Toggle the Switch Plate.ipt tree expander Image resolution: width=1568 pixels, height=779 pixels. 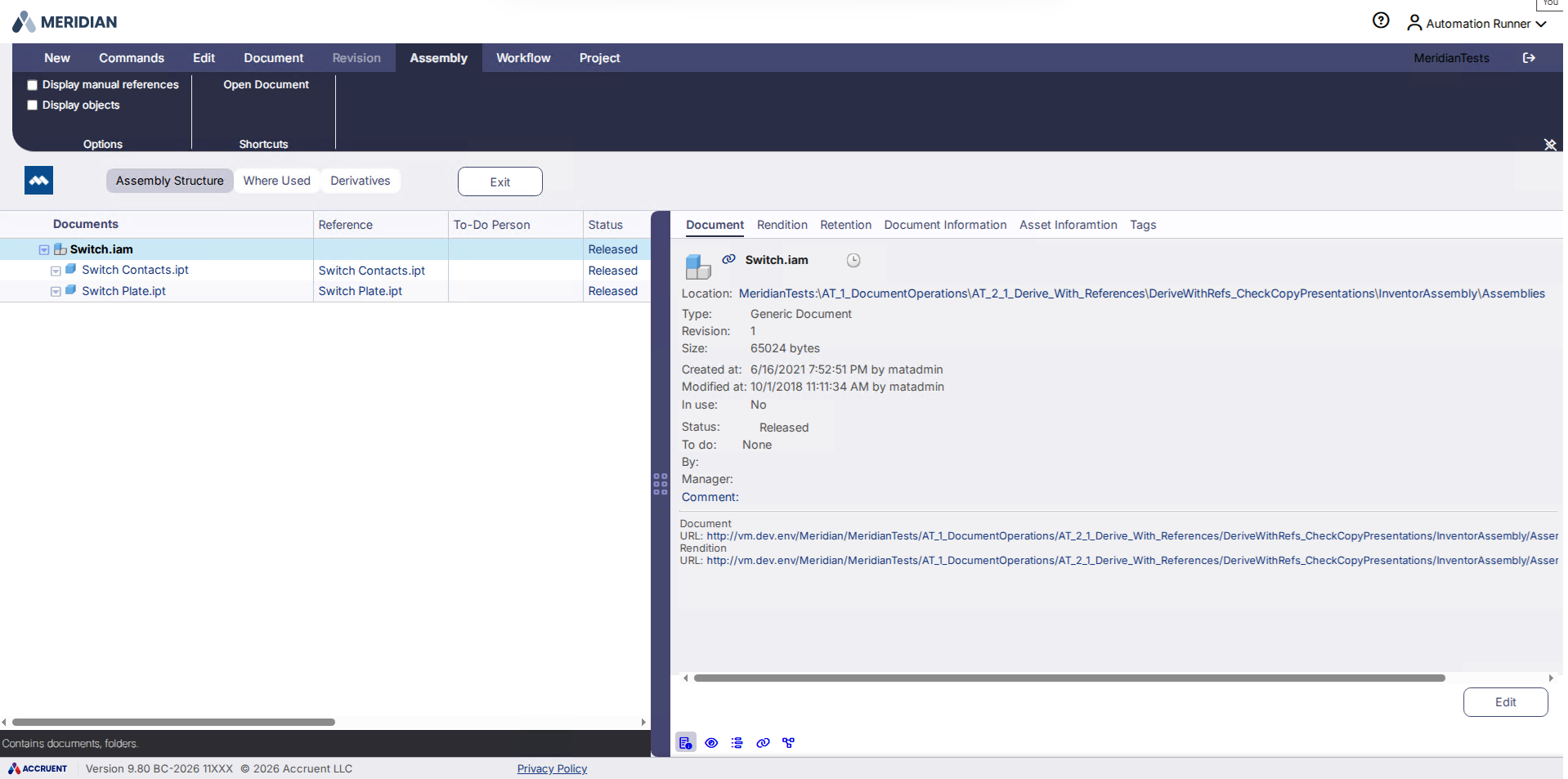coord(56,291)
